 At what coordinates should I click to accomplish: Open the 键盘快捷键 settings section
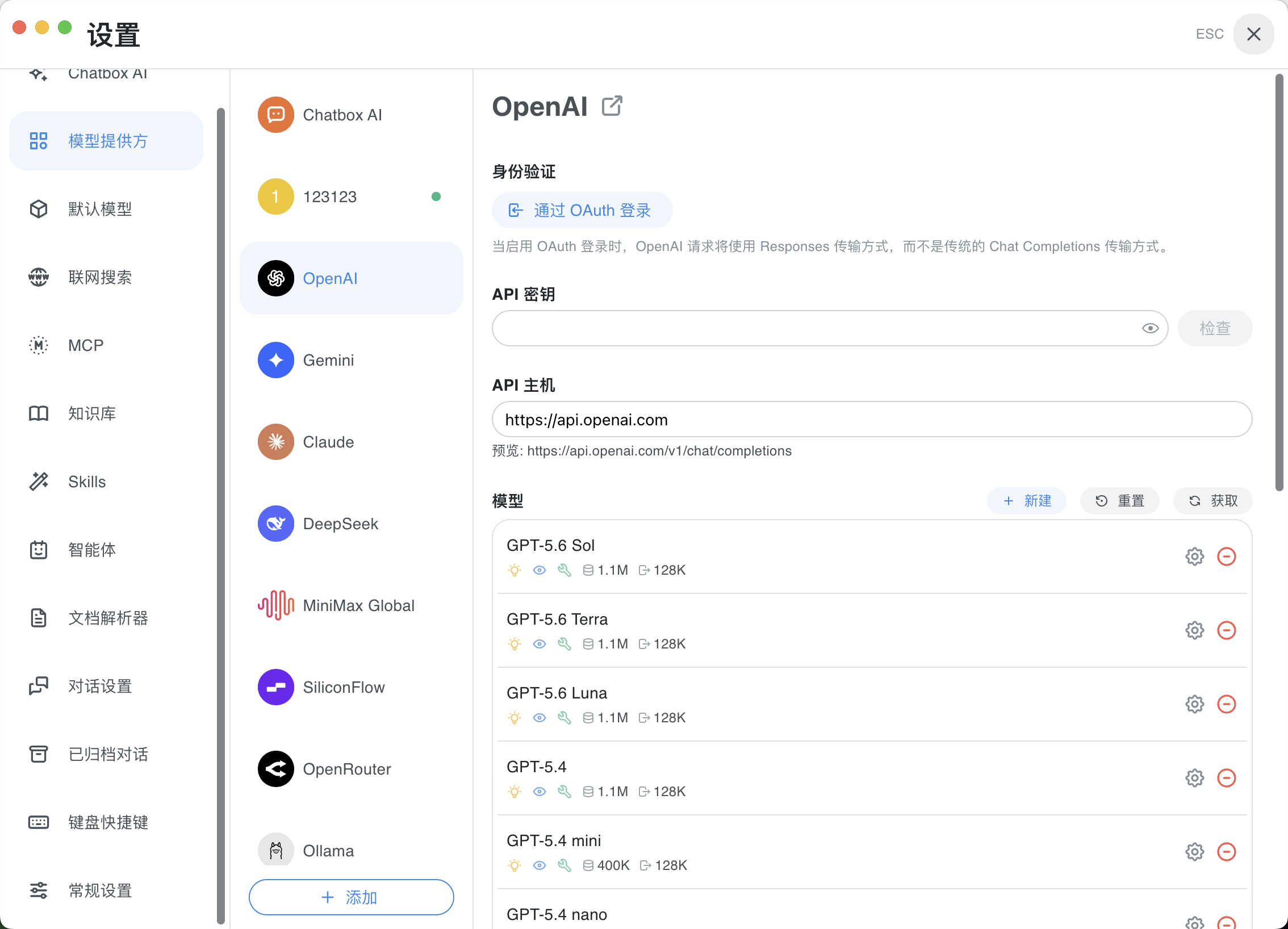(106, 822)
